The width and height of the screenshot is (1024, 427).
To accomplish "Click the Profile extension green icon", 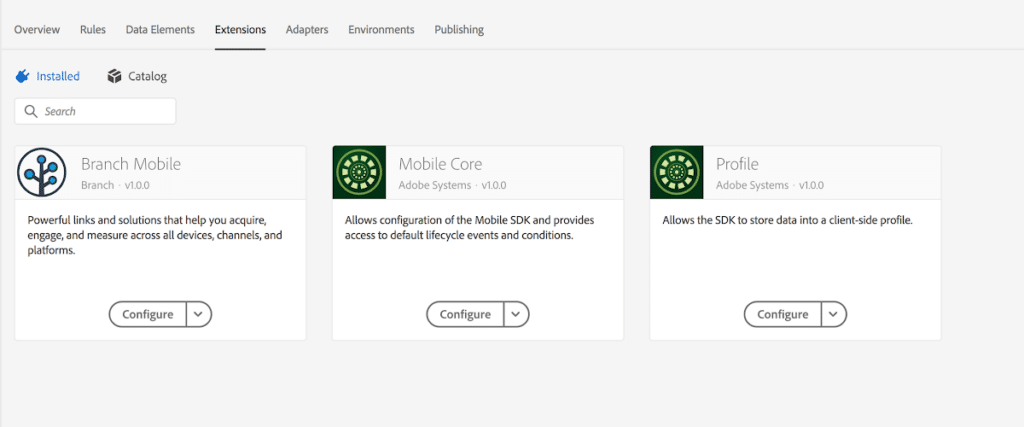I will click(x=677, y=172).
